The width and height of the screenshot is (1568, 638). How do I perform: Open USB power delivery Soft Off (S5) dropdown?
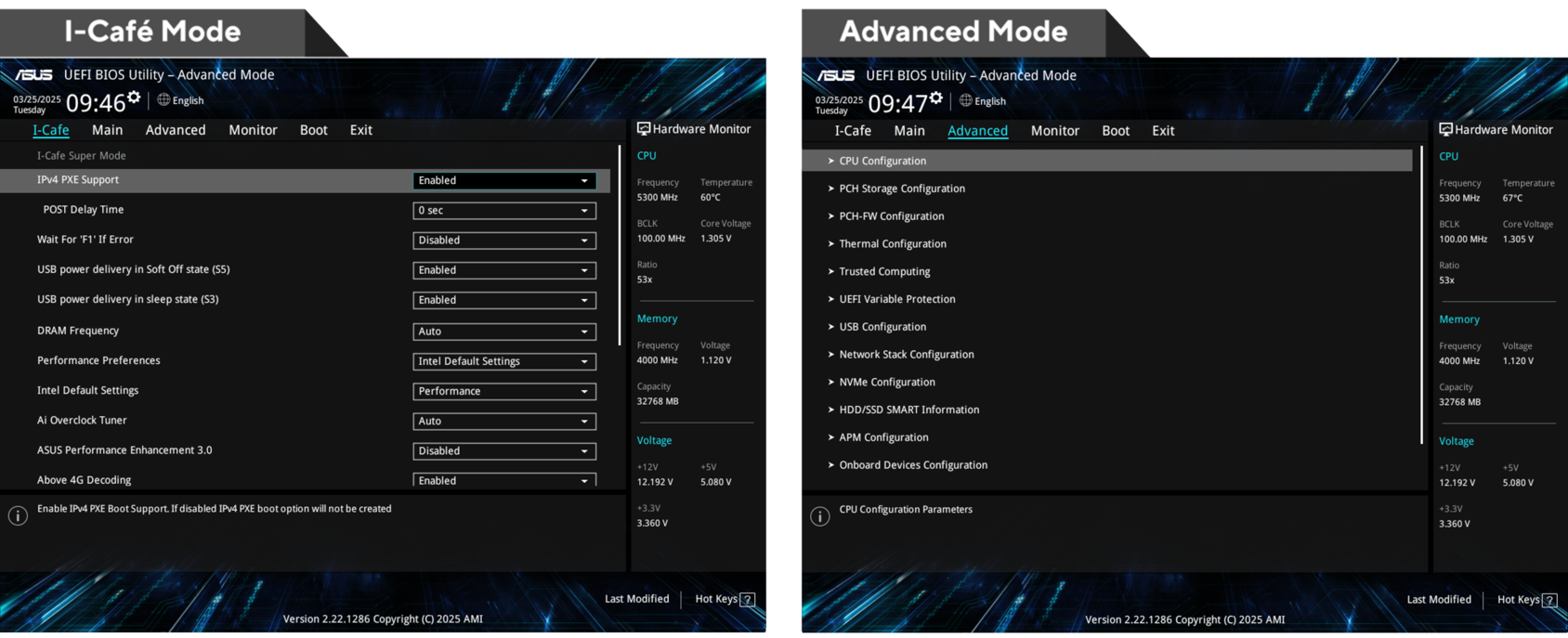coord(504,270)
